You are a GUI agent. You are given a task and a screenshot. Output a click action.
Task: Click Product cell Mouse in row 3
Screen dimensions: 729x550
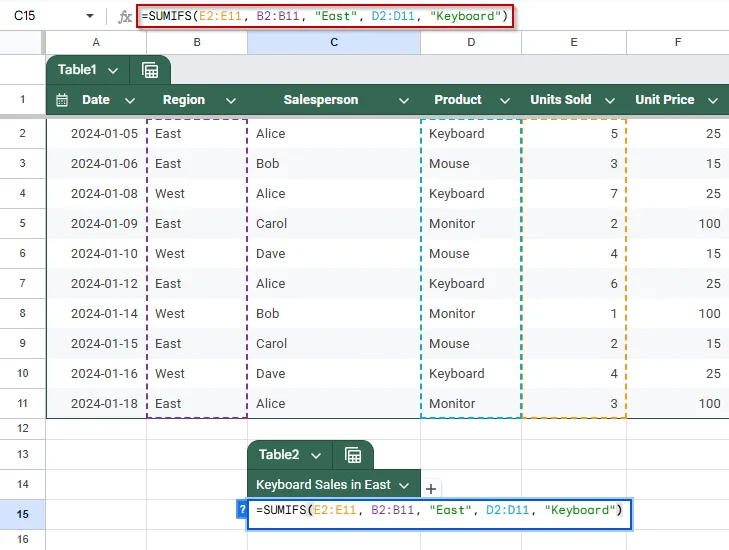coord(471,164)
